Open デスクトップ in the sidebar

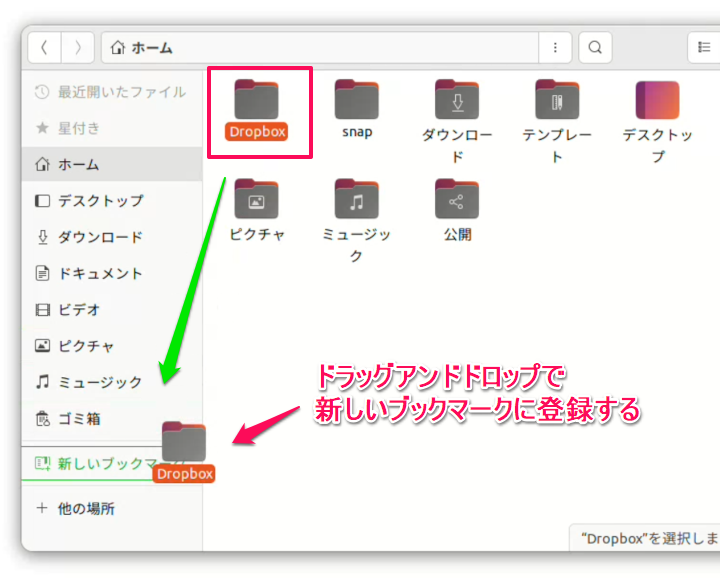click(112, 201)
